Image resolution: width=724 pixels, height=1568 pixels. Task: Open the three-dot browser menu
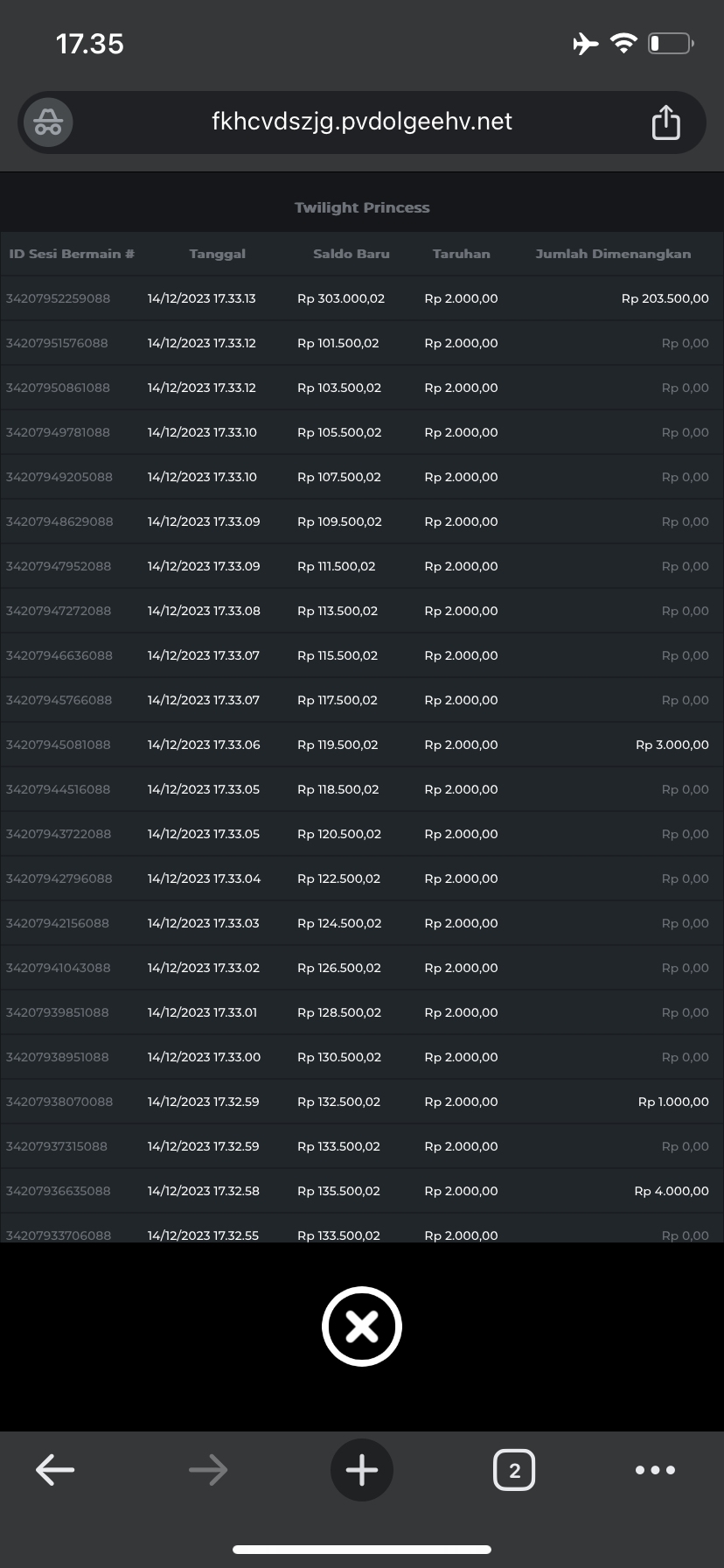655,1470
